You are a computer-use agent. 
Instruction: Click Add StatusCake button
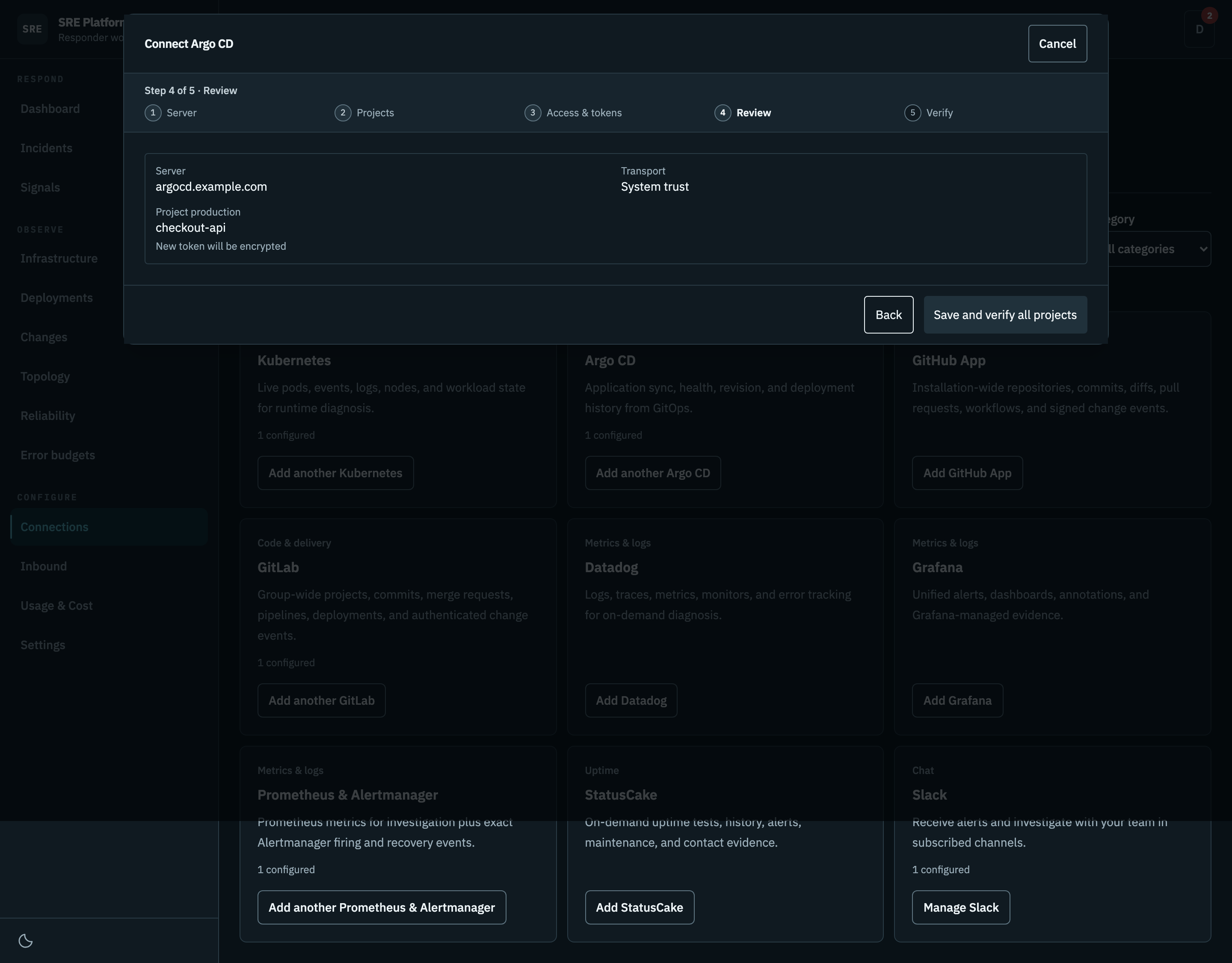(x=640, y=908)
